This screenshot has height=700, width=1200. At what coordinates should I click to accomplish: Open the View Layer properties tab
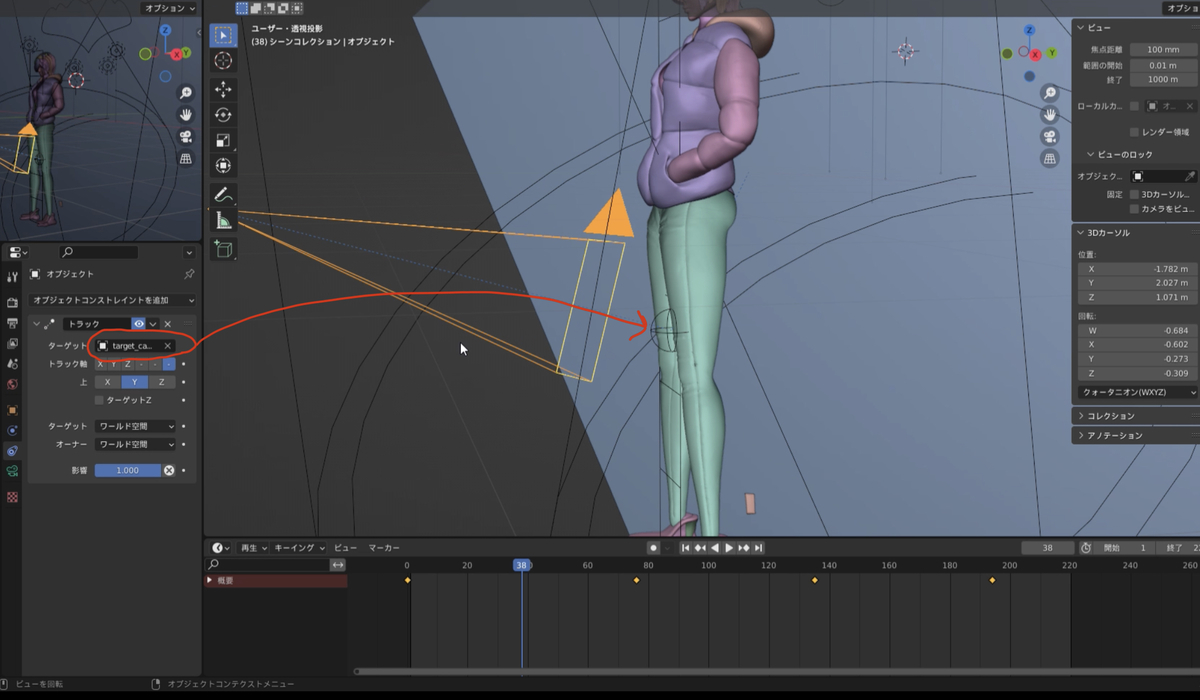pyautogui.click(x=12, y=343)
